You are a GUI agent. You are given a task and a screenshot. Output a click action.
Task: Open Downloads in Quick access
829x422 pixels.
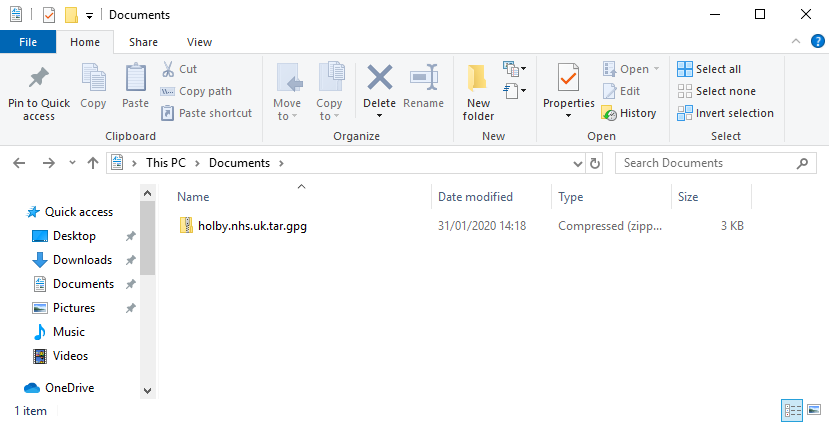coord(82,260)
